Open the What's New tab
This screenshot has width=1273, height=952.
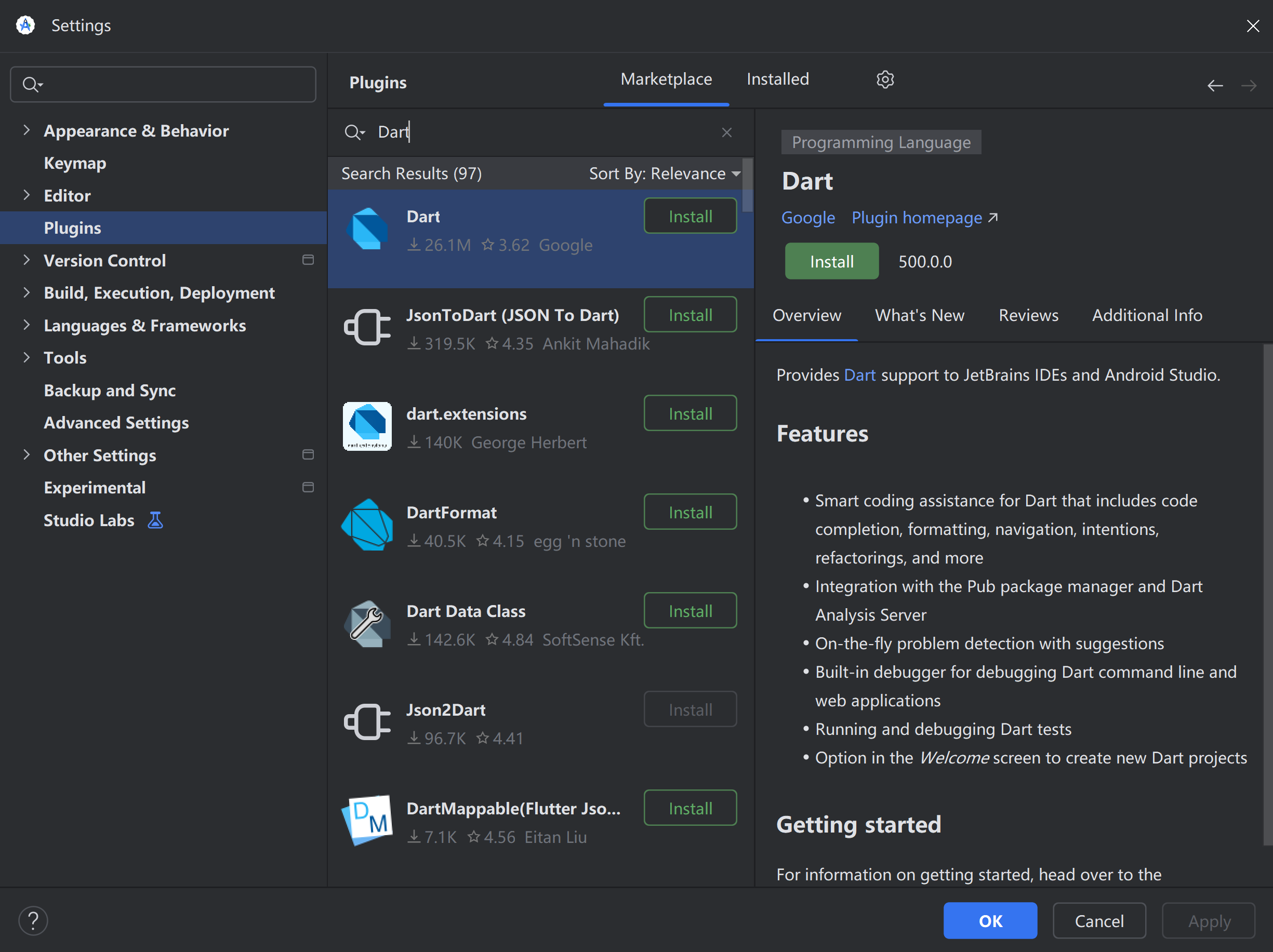(919, 315)
